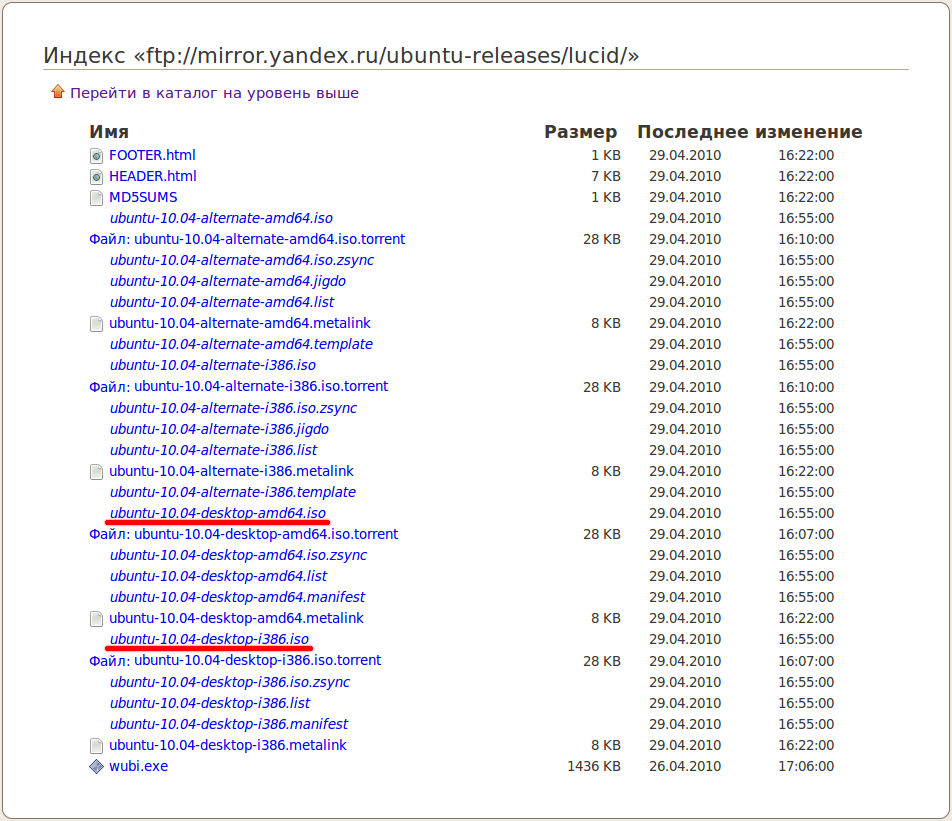Screen dimensions: 952x821
Task: Go to the parent directory link
Action: (x=214, y=93)
